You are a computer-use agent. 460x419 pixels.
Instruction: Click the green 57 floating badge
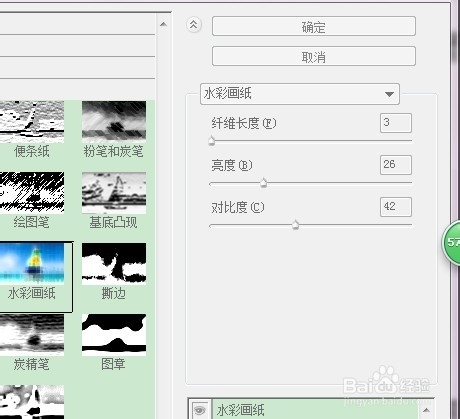(451, 242)
